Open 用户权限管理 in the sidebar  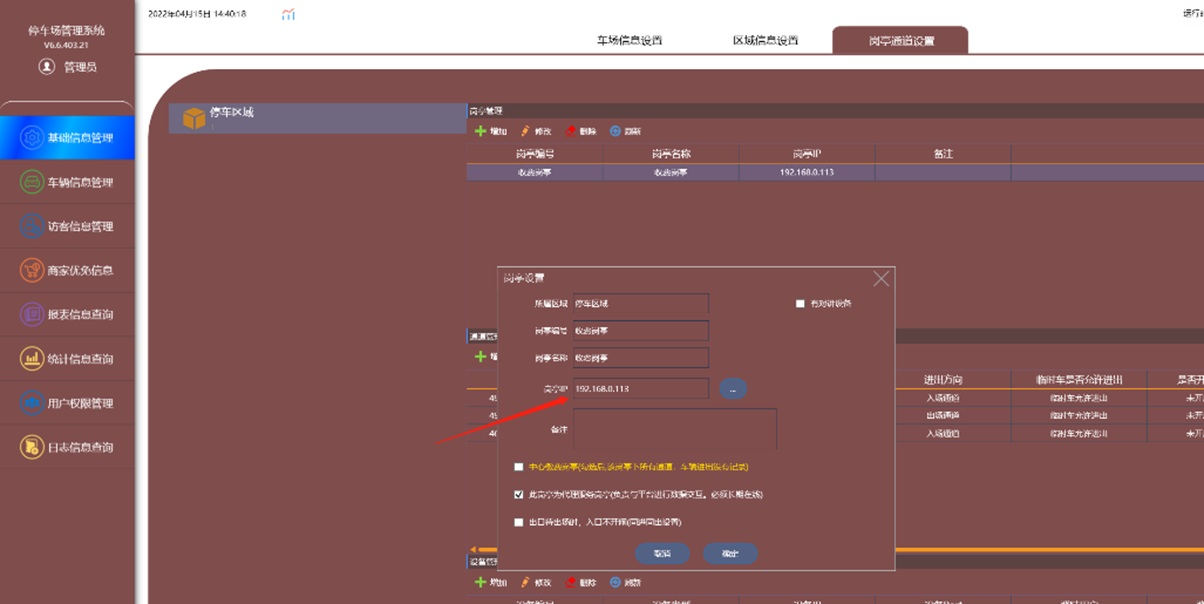(x=67, y=403)
